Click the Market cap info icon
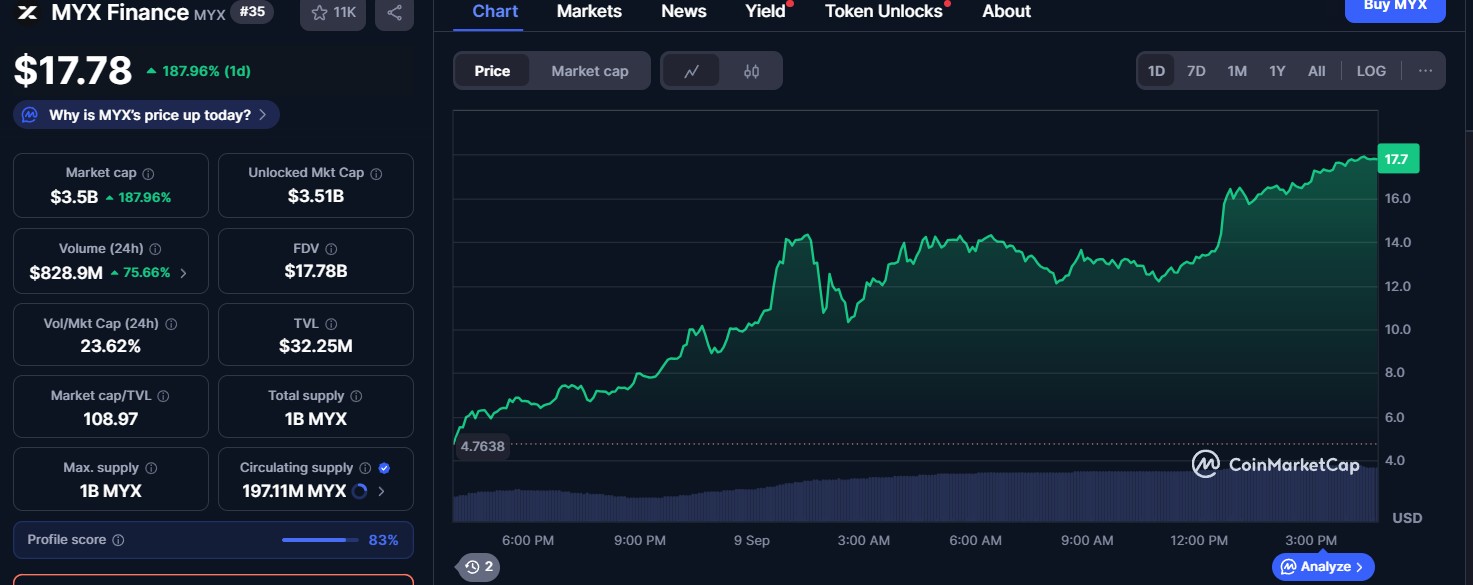 pyautogui.click(x=148, y=174)
